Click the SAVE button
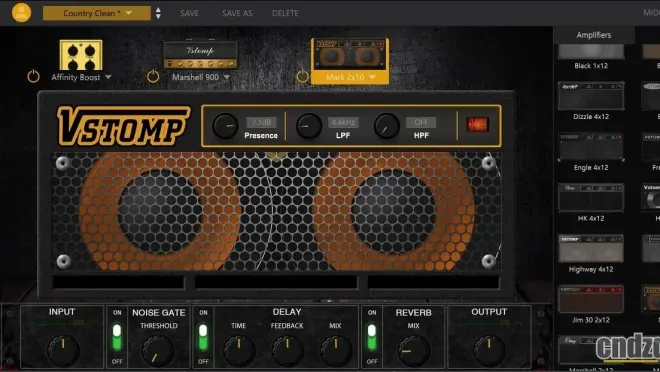This screenshot has height=372, width=660. pos(189,13)
